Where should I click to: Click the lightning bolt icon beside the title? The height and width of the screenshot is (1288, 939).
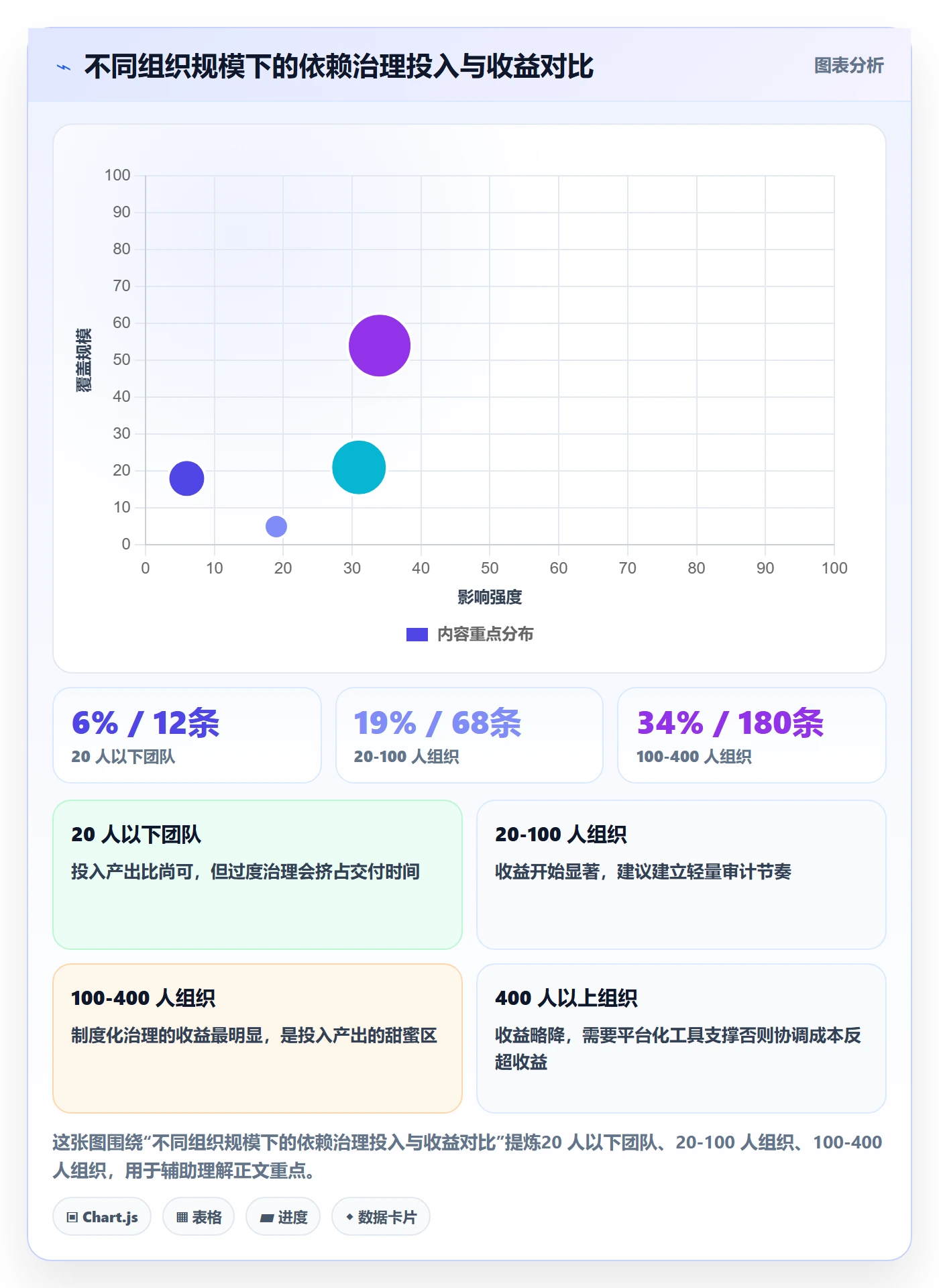[64, 67]
